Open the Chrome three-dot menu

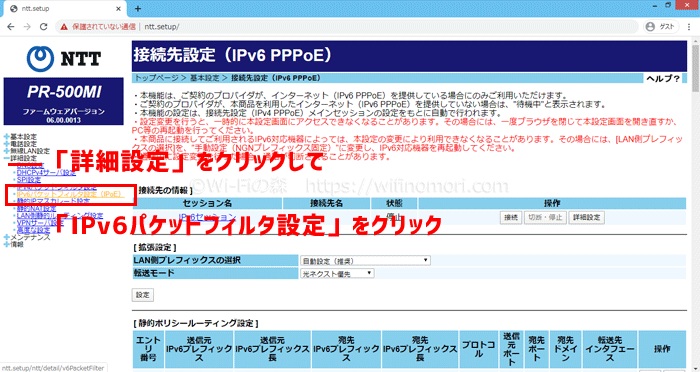click(690, 26)
